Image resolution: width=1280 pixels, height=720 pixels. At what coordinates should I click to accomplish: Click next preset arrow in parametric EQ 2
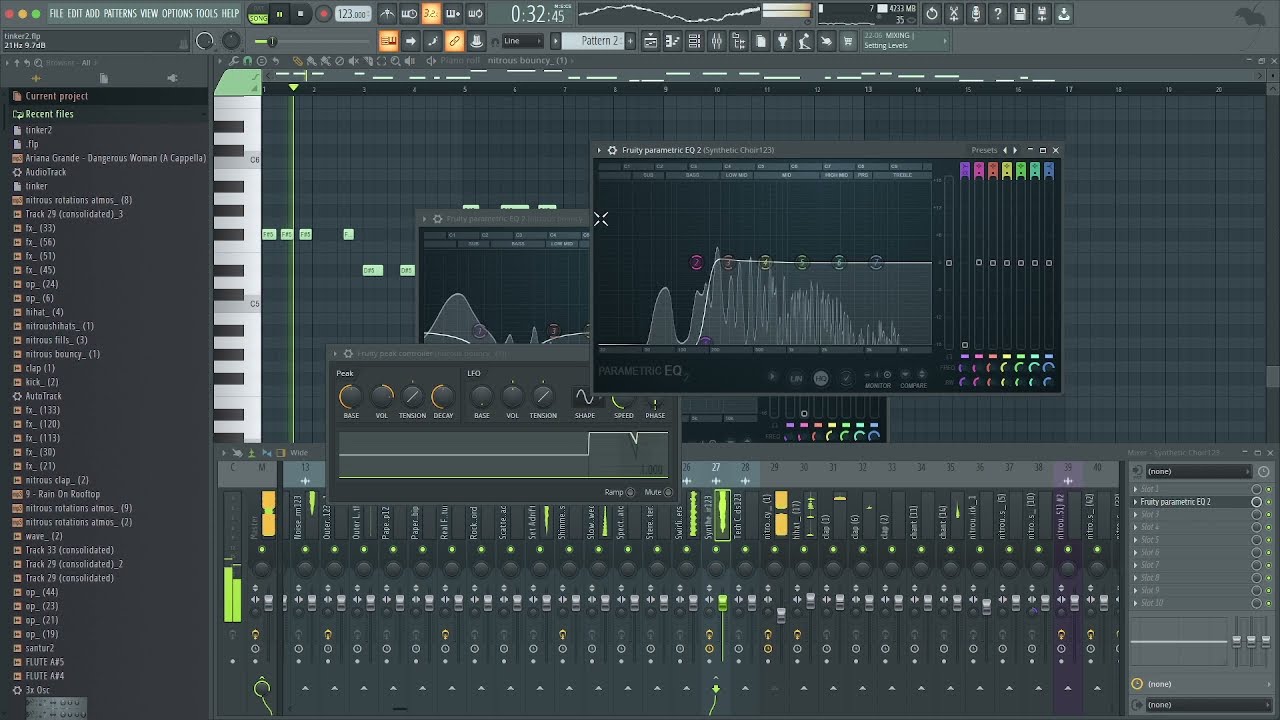pyautogui.click(x=1016, y=150)
